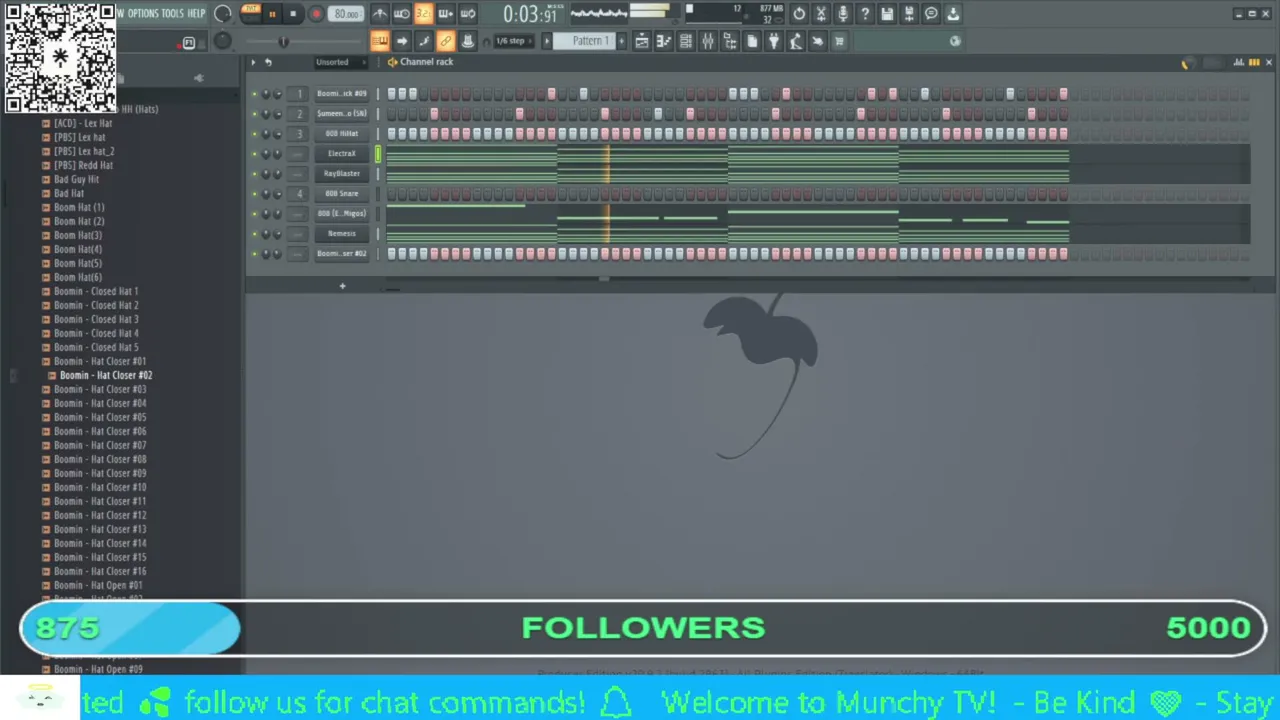Open the project picker icon
The width and height of the screenshot is (1280, 720).
point(752,41)
